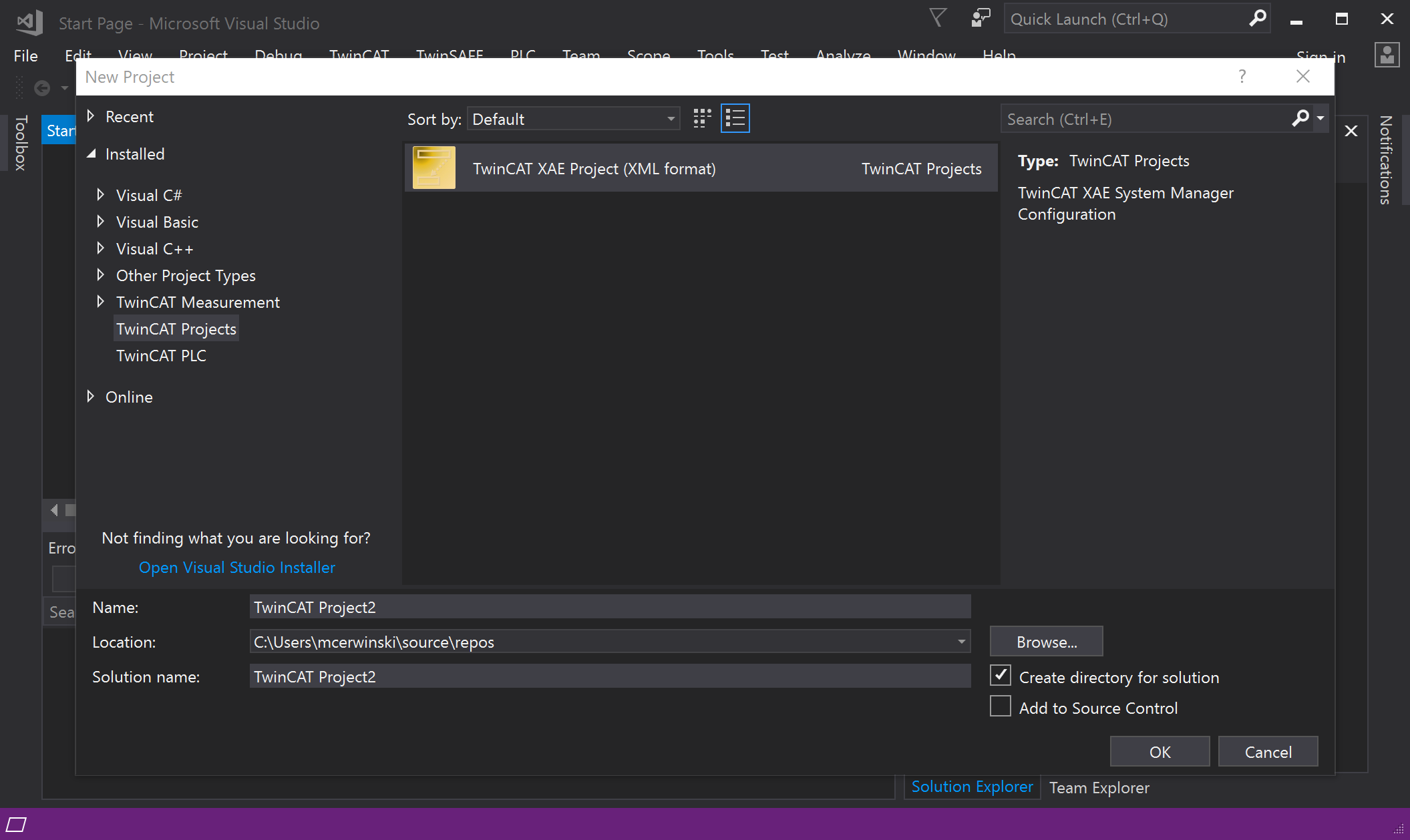Expand the Visual Basic node
Screen dimensions: 1410x840
coord(100,221)
